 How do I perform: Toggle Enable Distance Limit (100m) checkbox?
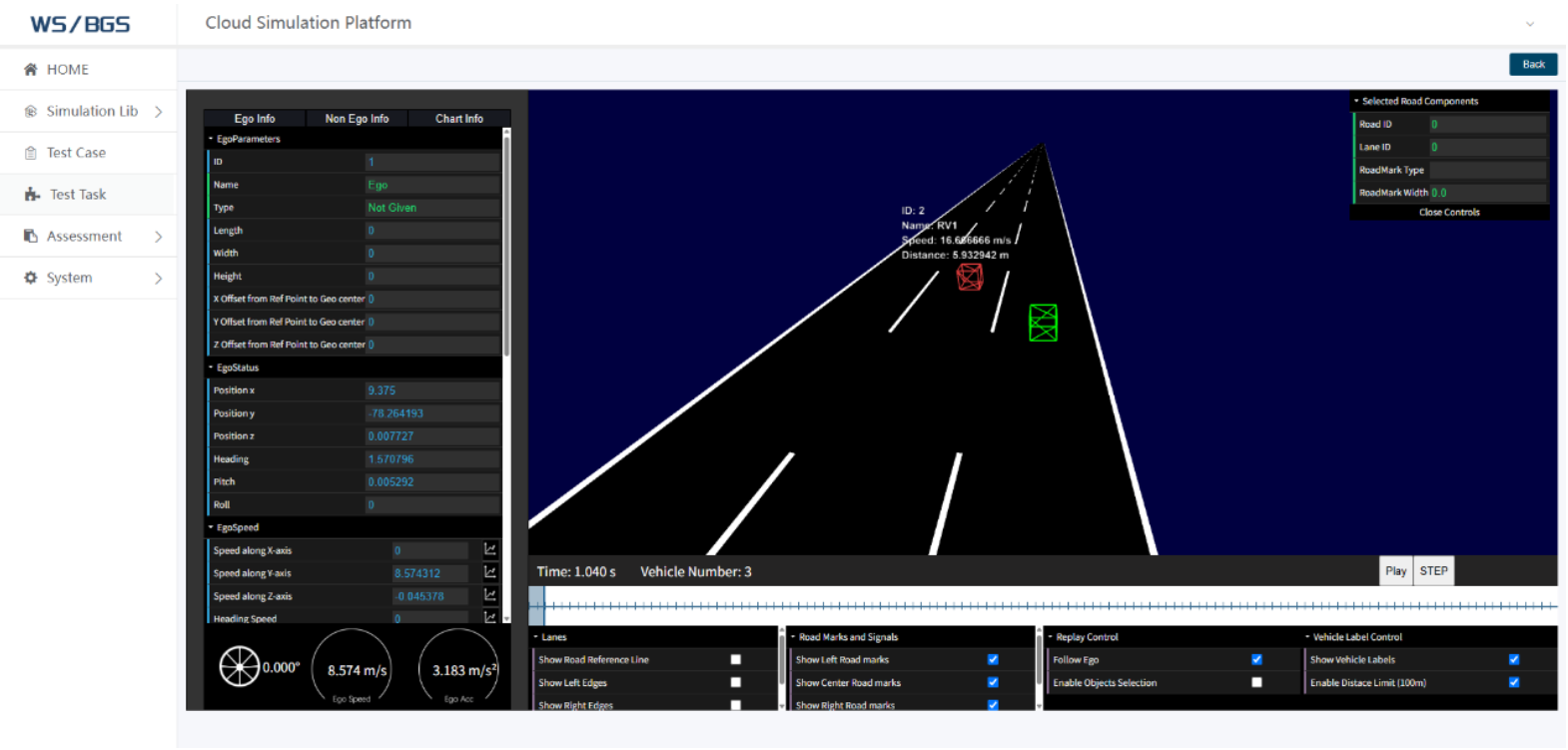click(1514, 682)
